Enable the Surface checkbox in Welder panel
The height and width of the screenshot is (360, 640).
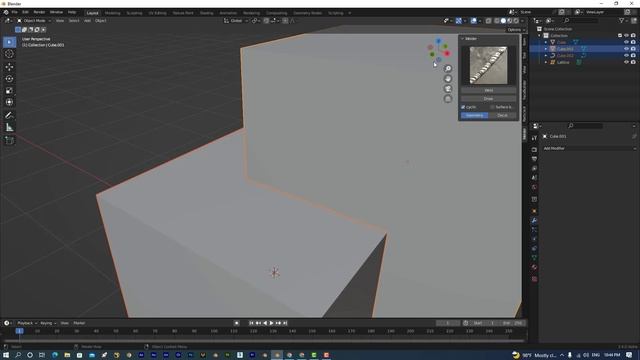click(493, 107)
